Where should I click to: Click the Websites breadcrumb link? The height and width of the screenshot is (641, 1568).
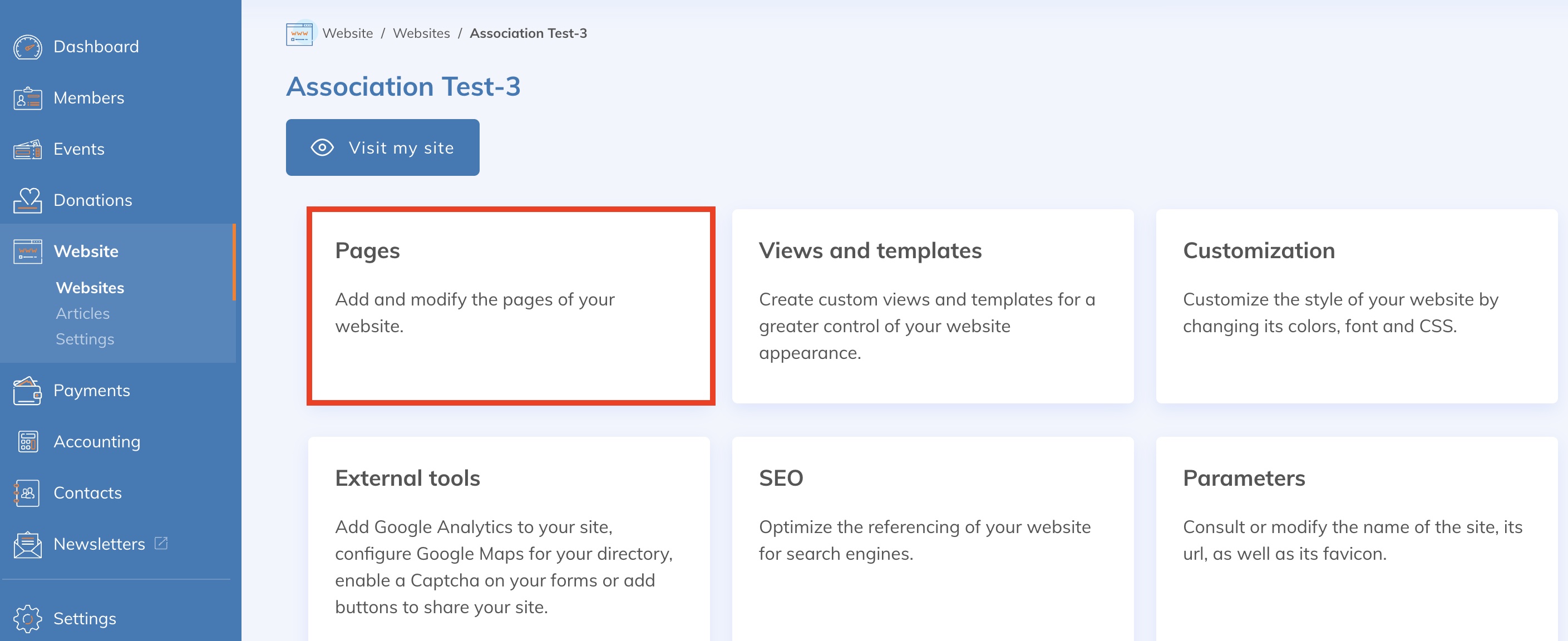[421, 33]
